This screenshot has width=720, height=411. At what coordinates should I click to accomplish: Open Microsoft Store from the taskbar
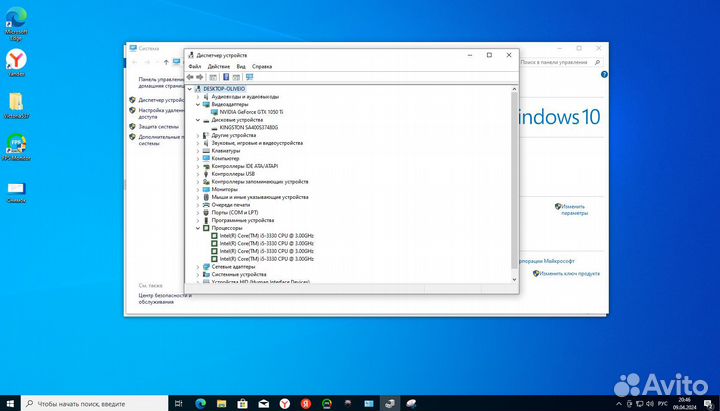point(242,404)
